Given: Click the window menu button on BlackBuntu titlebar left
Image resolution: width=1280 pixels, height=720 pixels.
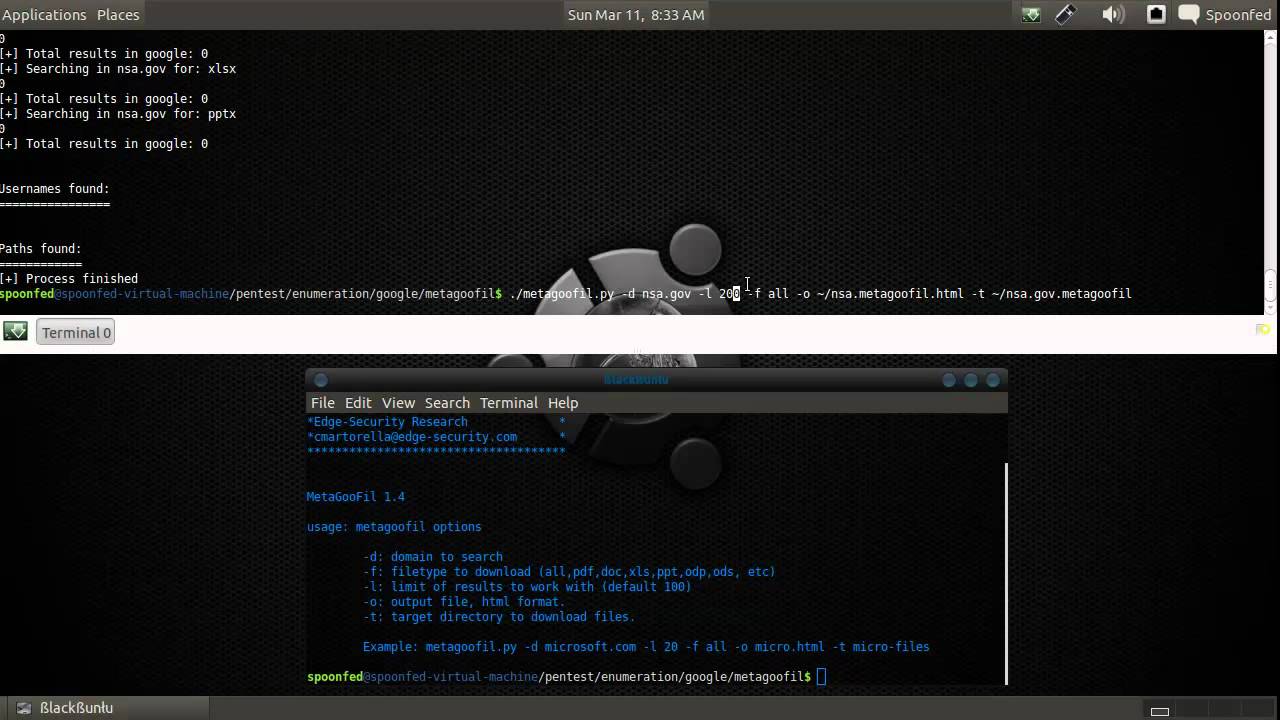Looking at the screenshot, I should [x=321, y=380].
